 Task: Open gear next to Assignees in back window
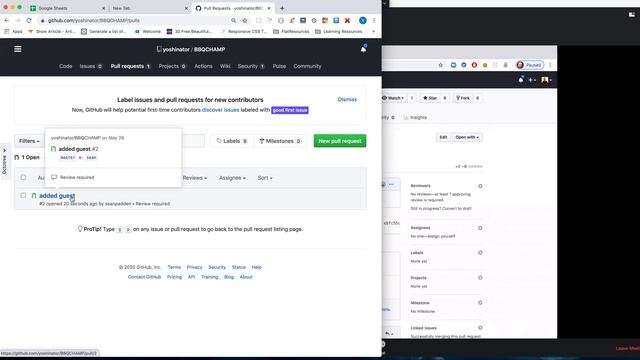point(480,228)
